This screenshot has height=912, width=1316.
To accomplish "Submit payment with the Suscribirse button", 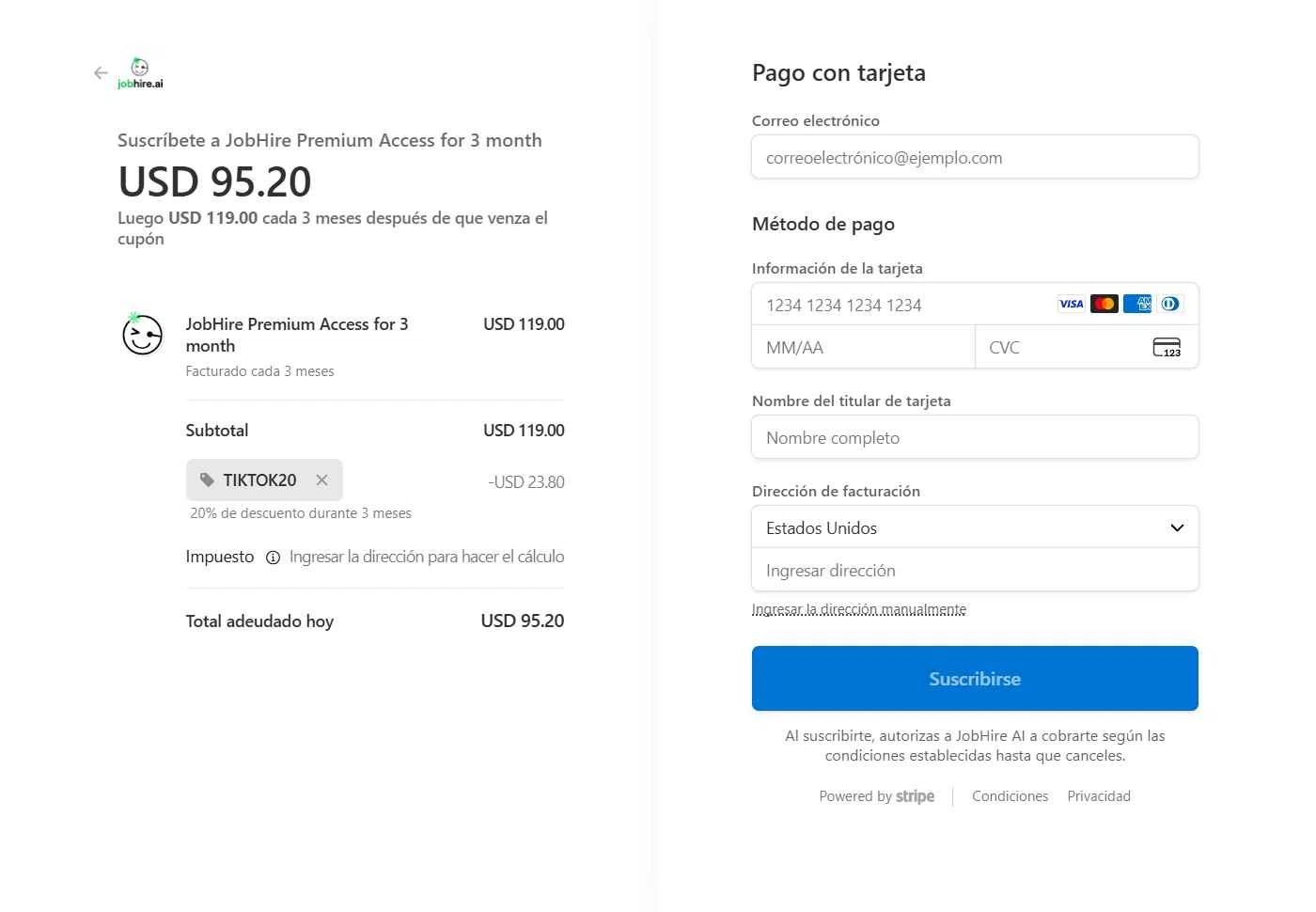I will click(x=975, y=679).
